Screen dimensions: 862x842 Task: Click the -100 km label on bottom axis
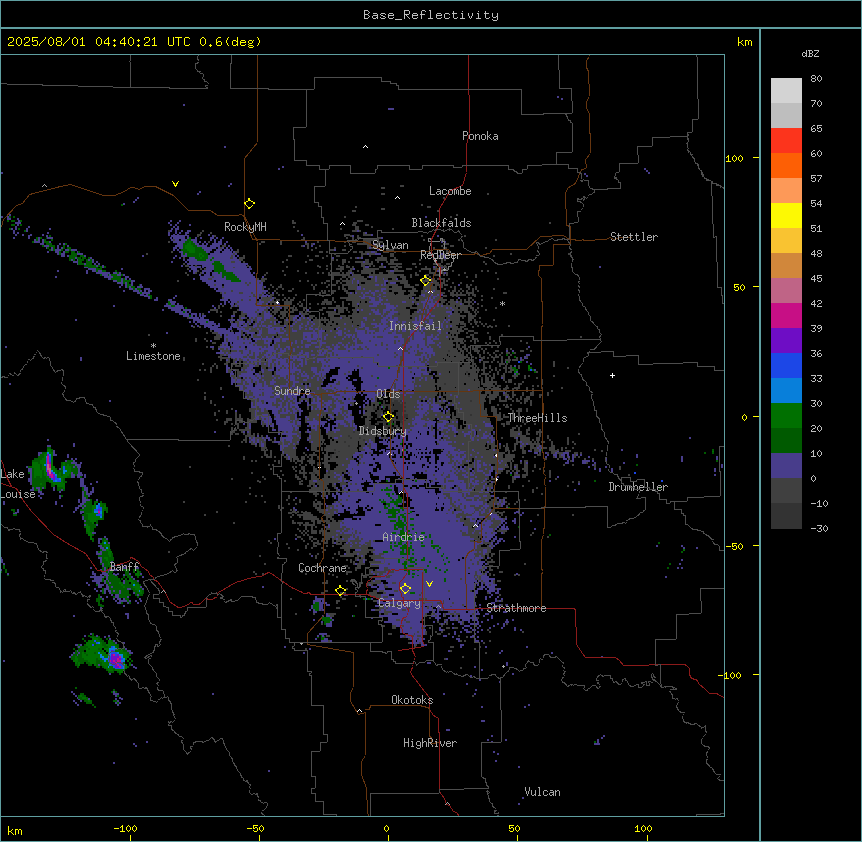pyautogui.click(x=125, y=828)
